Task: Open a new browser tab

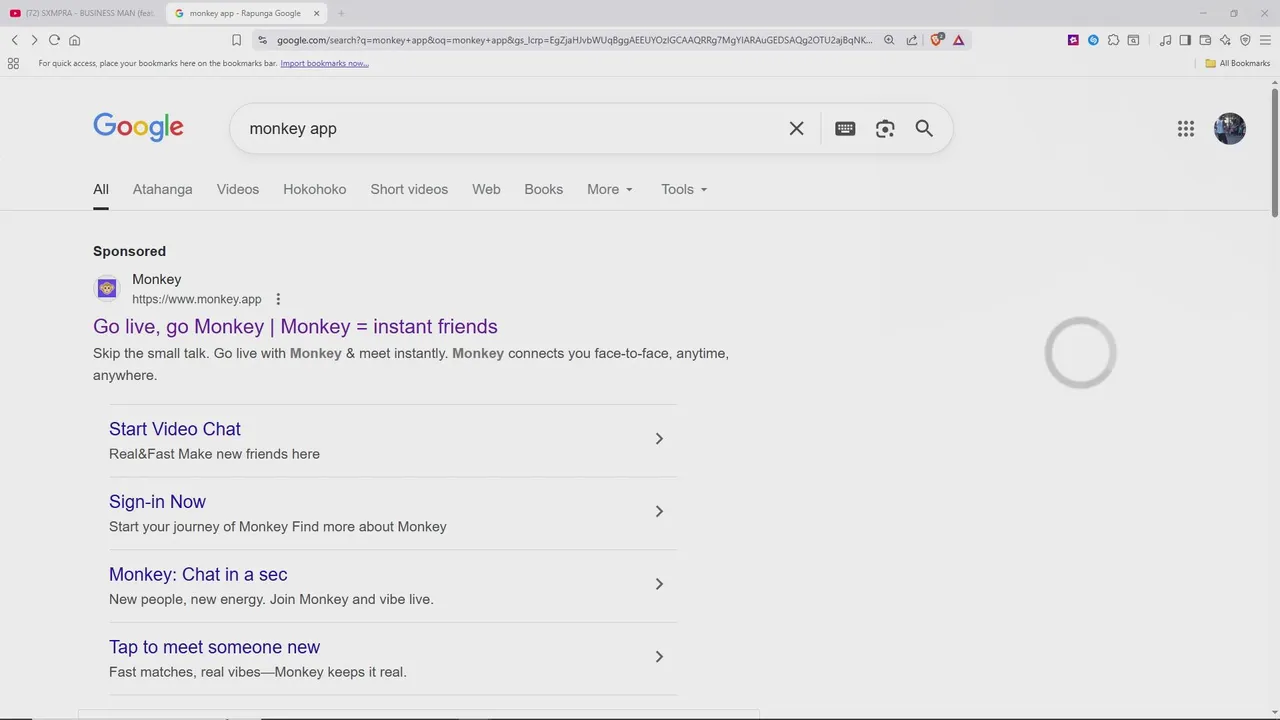Action: point(341,13)
